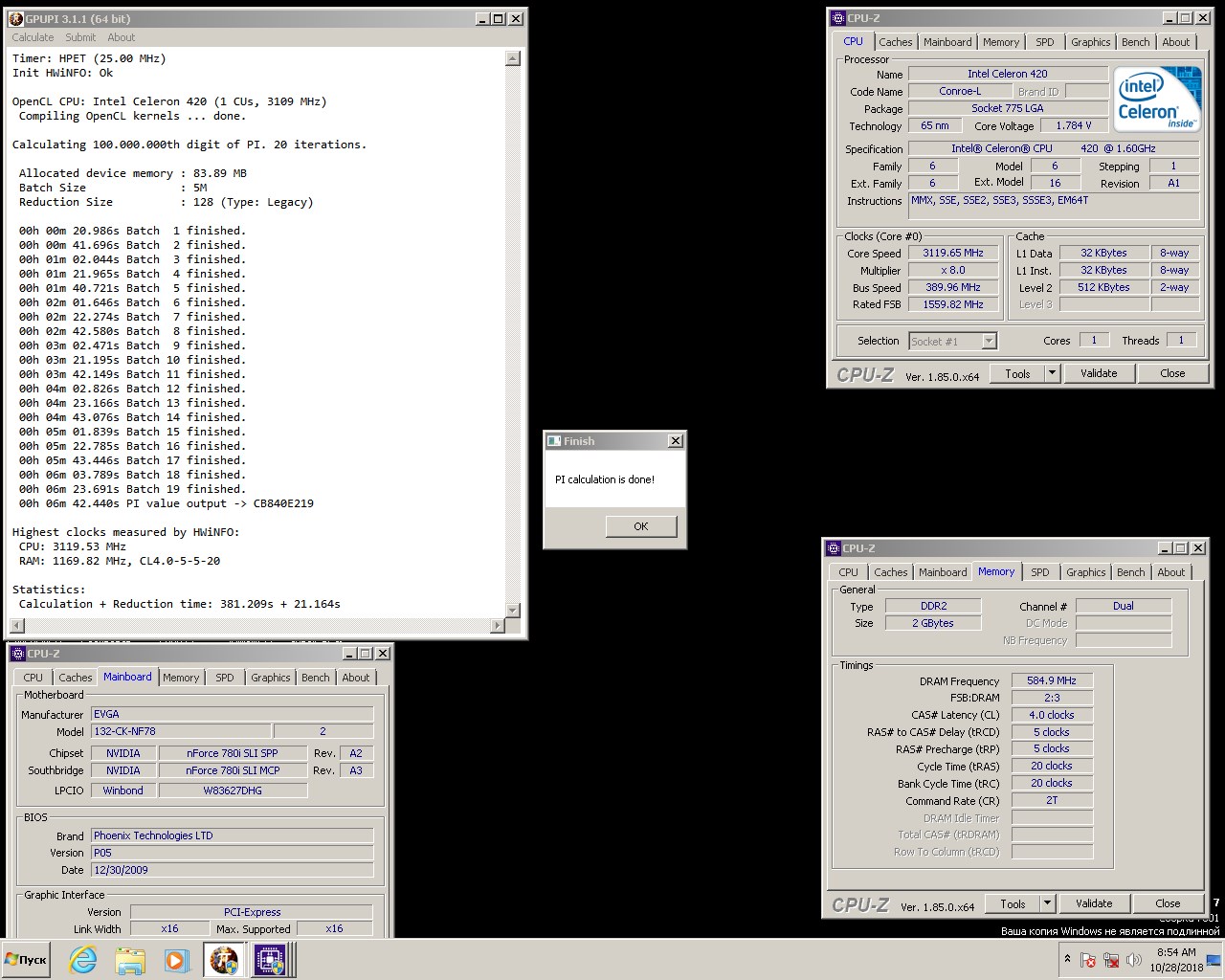The height and width of the screenshot is (980, 1225).
Task: Open the About menu in GPUPI
Action: [122, 37]
